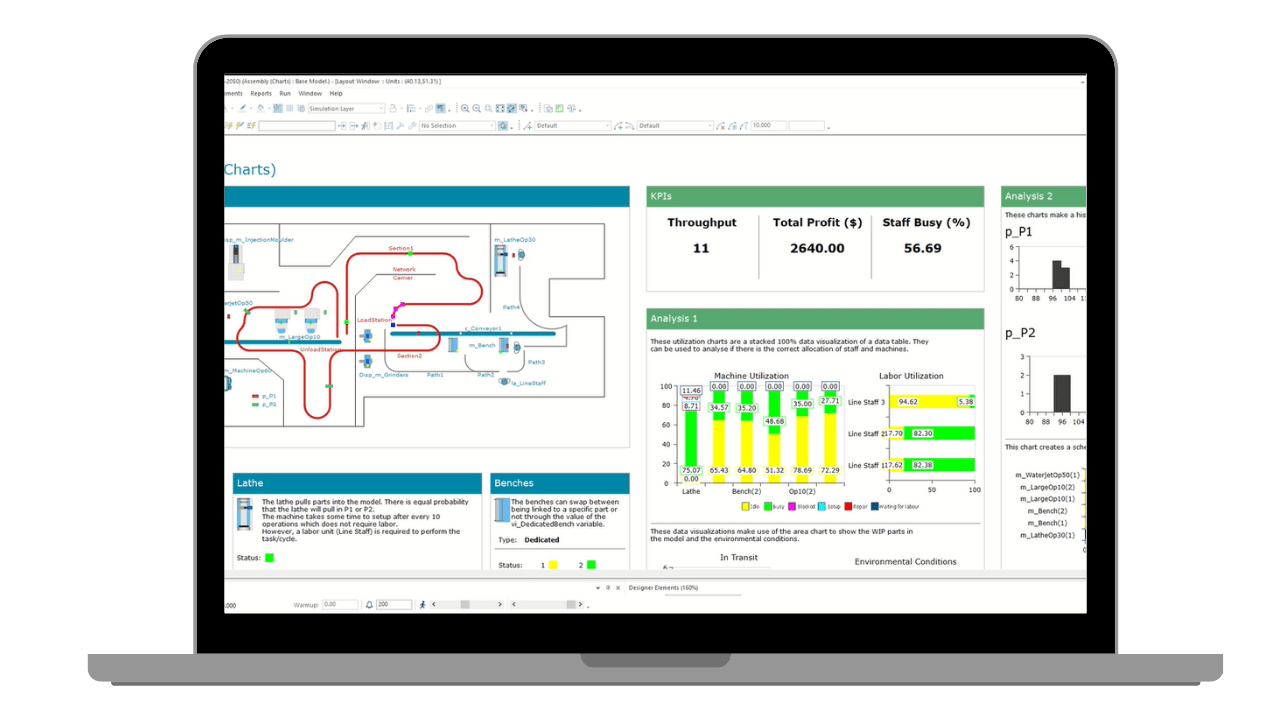
Task: Open the first Default style dropdown
Action: click(605, 126)
